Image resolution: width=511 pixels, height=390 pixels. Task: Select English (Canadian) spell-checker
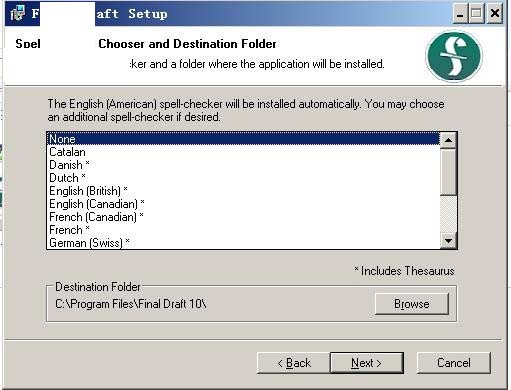coord(244,204)
